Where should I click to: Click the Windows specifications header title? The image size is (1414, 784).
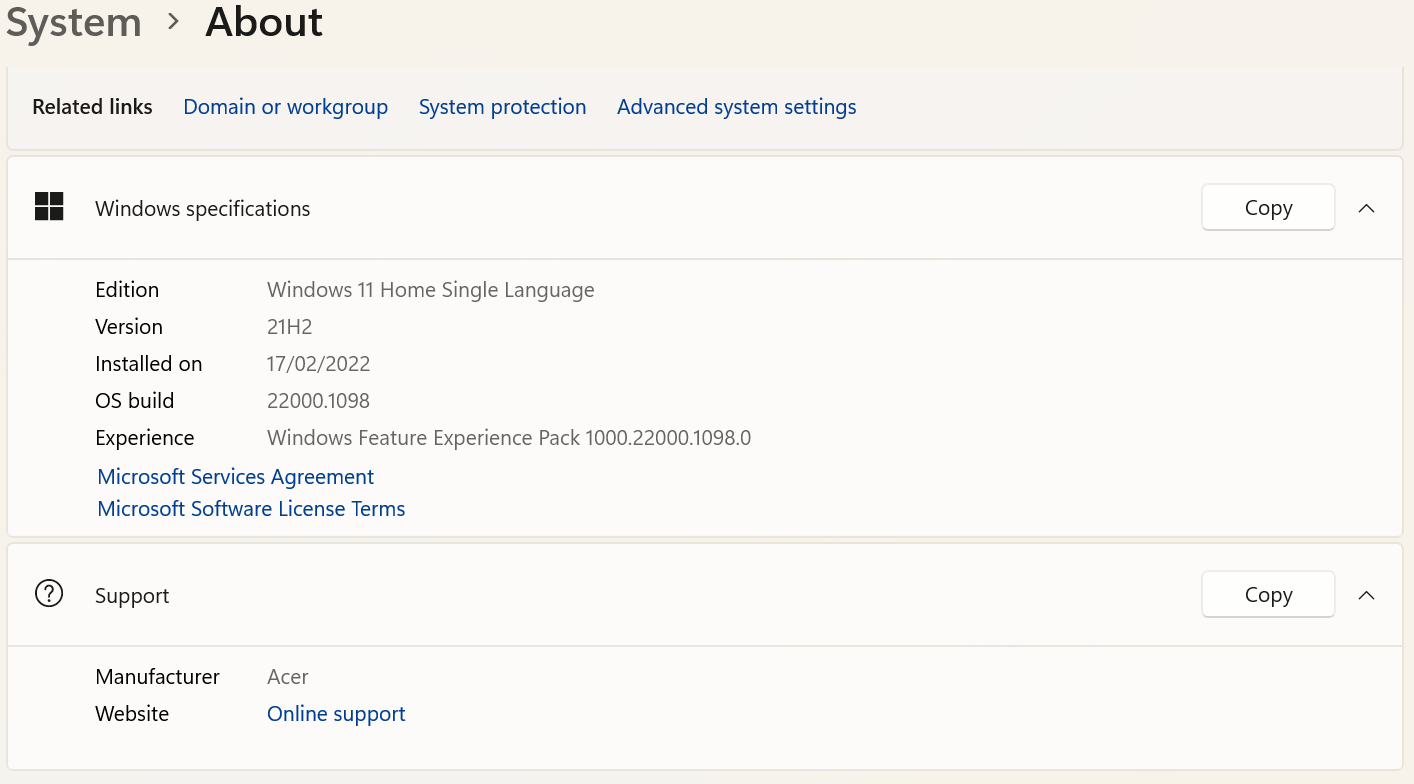point(202,209)
